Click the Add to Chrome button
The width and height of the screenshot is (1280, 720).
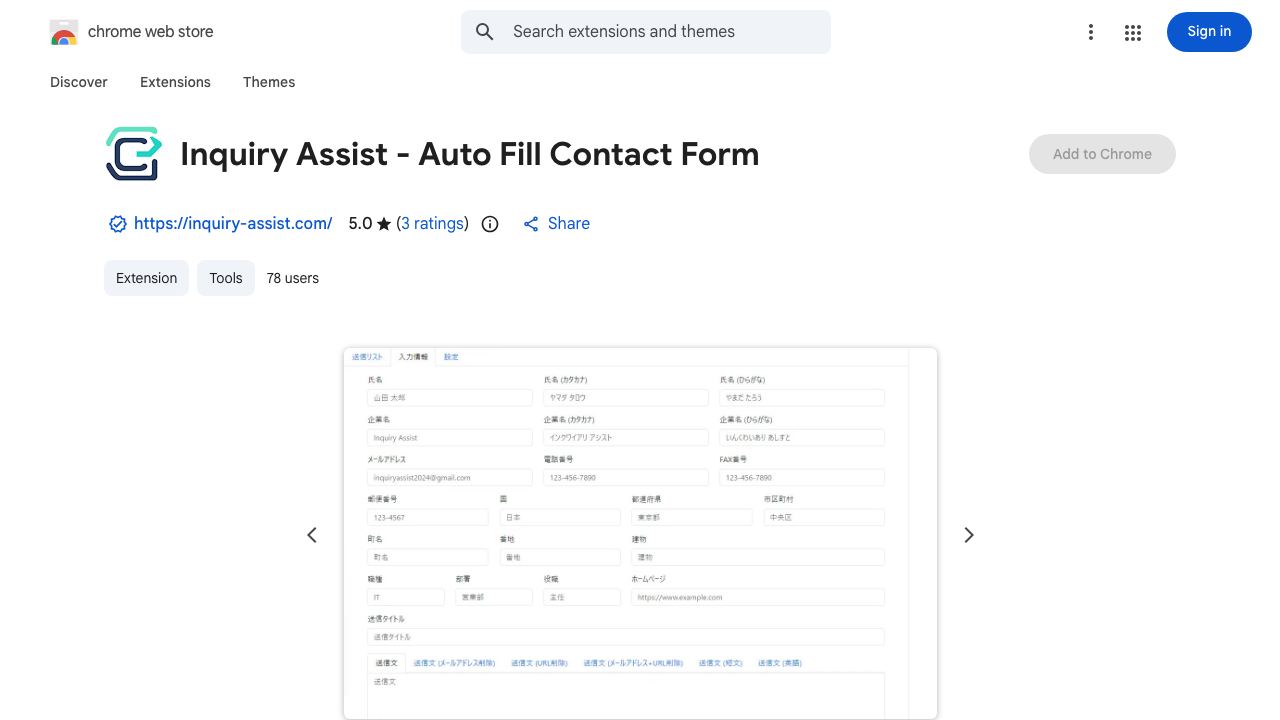point(1102,154)
